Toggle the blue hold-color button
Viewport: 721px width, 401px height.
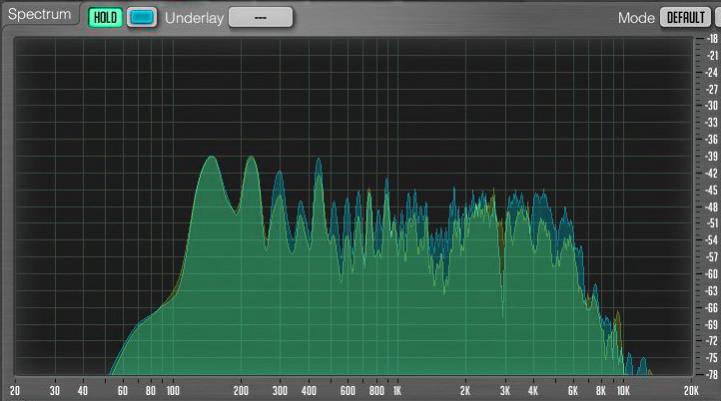142,17
